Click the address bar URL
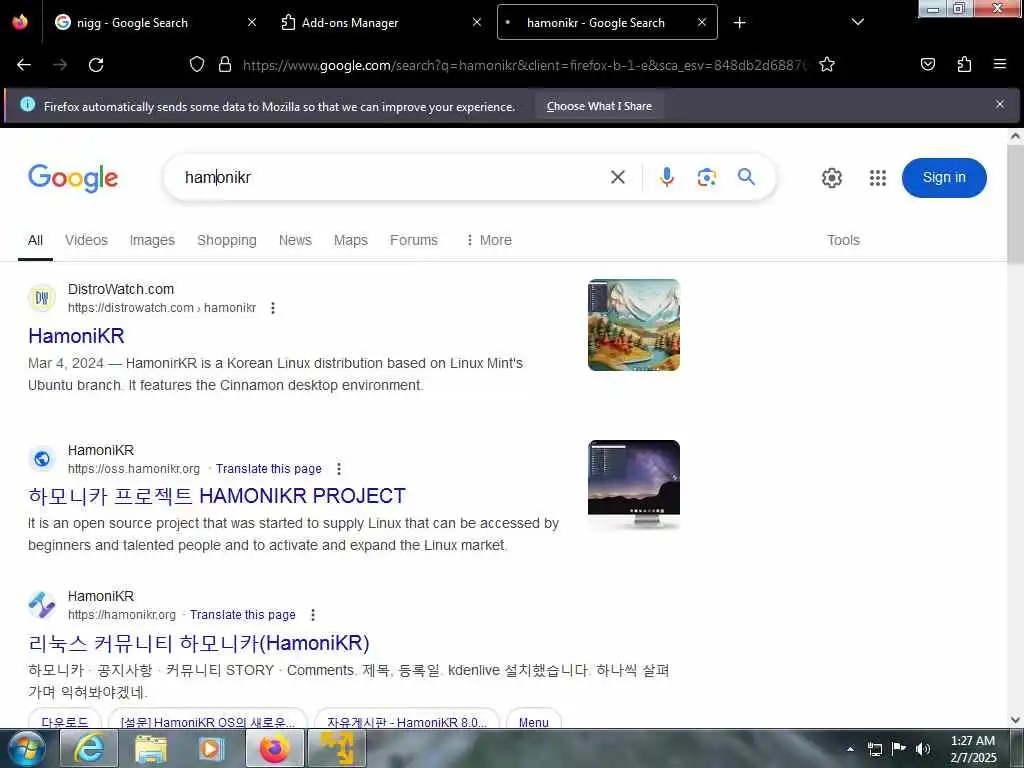Screen dimensions: 1024x768 pos(524,65)
